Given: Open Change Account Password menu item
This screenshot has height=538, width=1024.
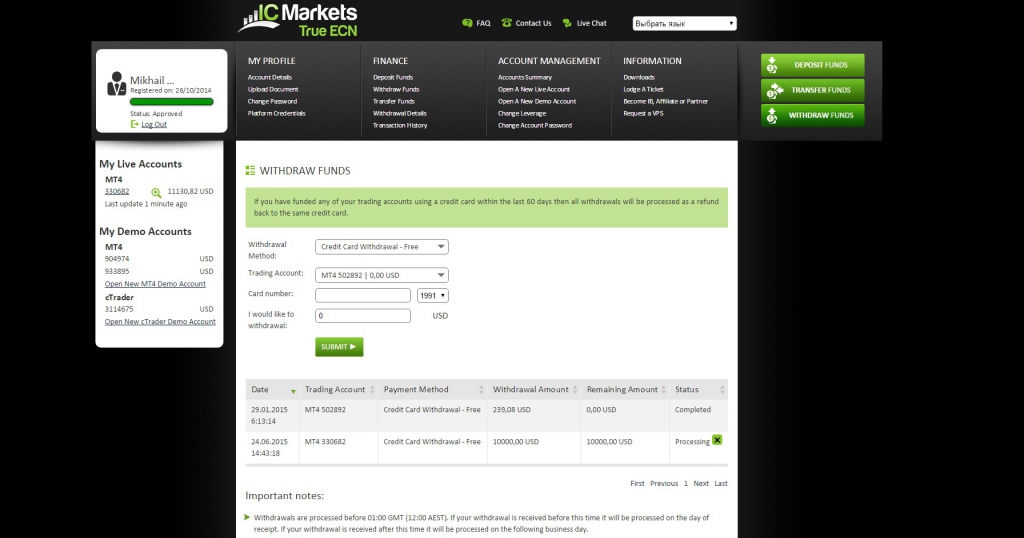Looking at the screenshot, I should tap(535, 125).
